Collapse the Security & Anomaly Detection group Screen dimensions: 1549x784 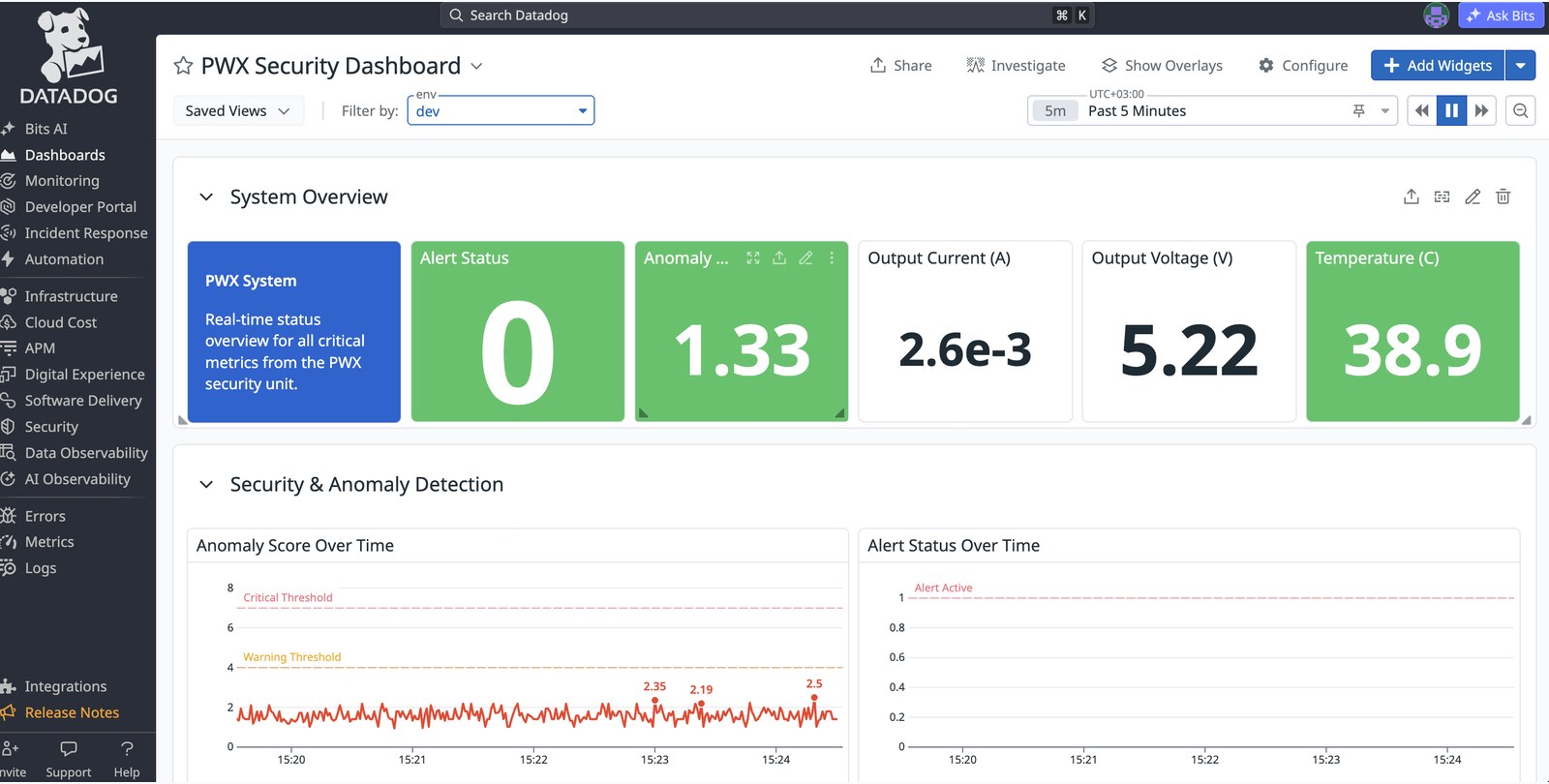click(206, 485)
